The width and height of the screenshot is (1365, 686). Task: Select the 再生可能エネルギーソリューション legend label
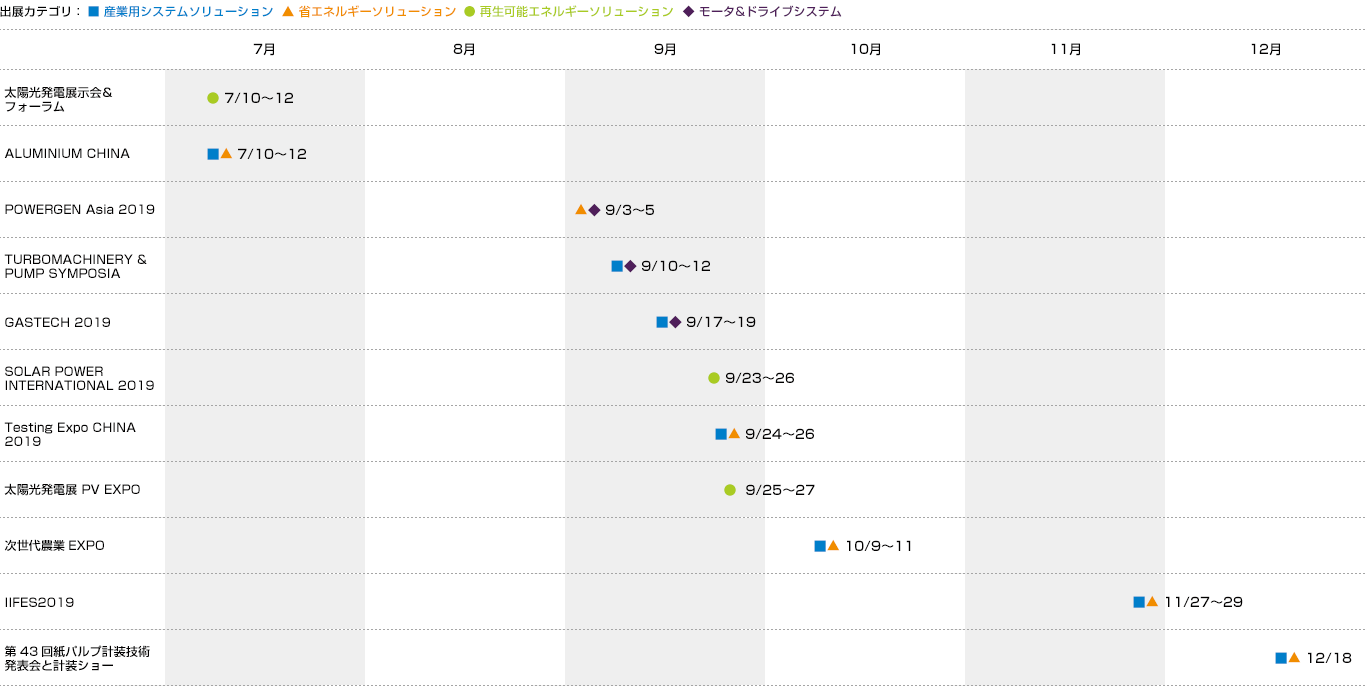[x=576, y=12]
